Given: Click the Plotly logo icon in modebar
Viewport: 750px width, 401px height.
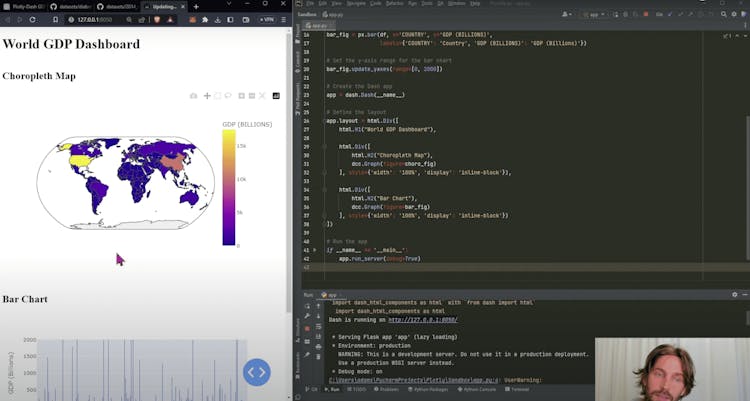Looking at the screenshot, I should tap(276, 96).
